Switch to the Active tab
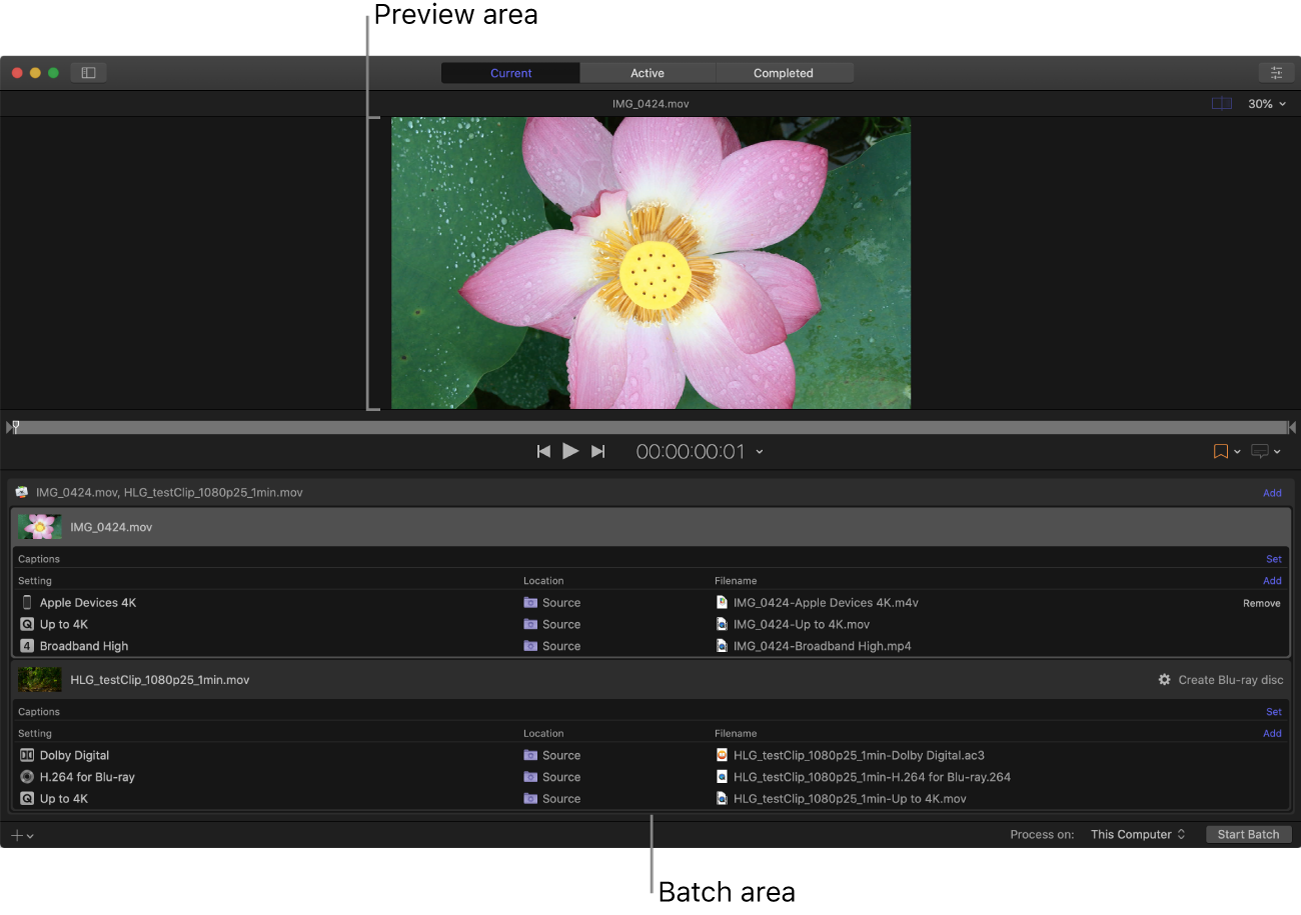The width and height of the screenshot is (1301, 915). tap(647, 72)
